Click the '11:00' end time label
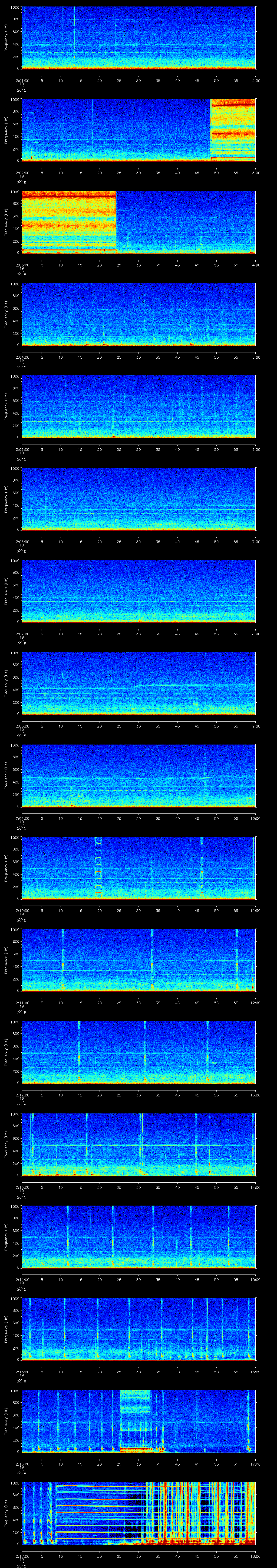The image size is (277, 1568). coord(255,910)
